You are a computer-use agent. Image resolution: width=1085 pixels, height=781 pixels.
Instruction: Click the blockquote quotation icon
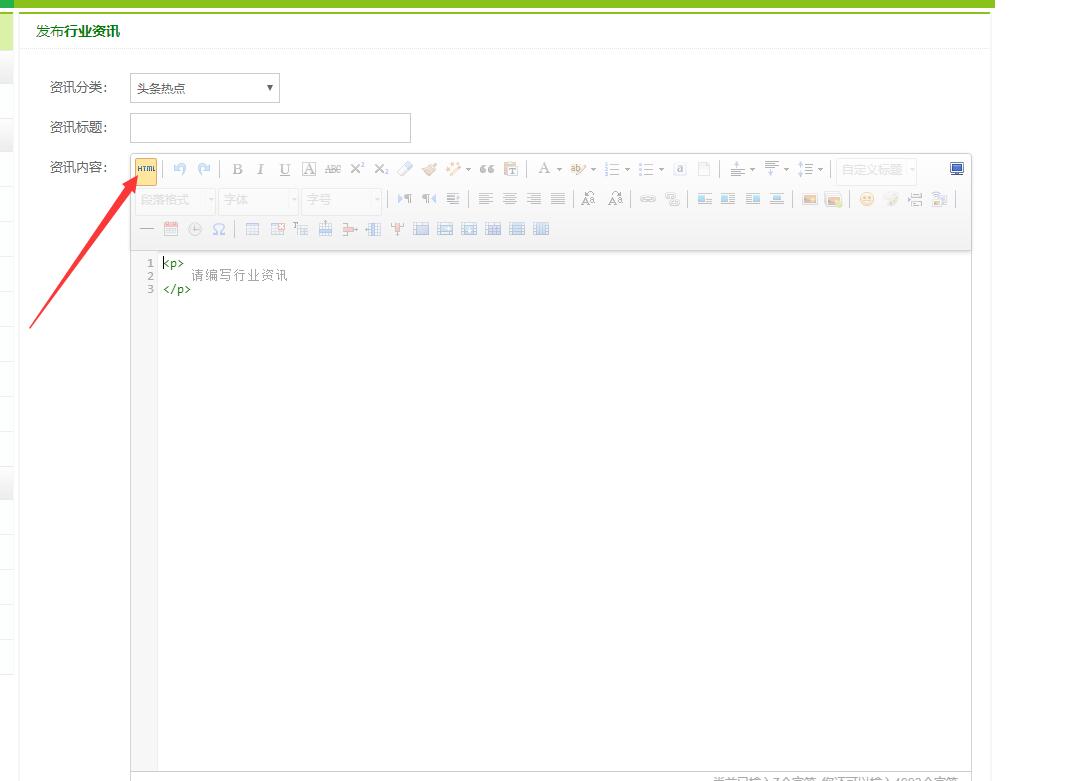(486, 170)
